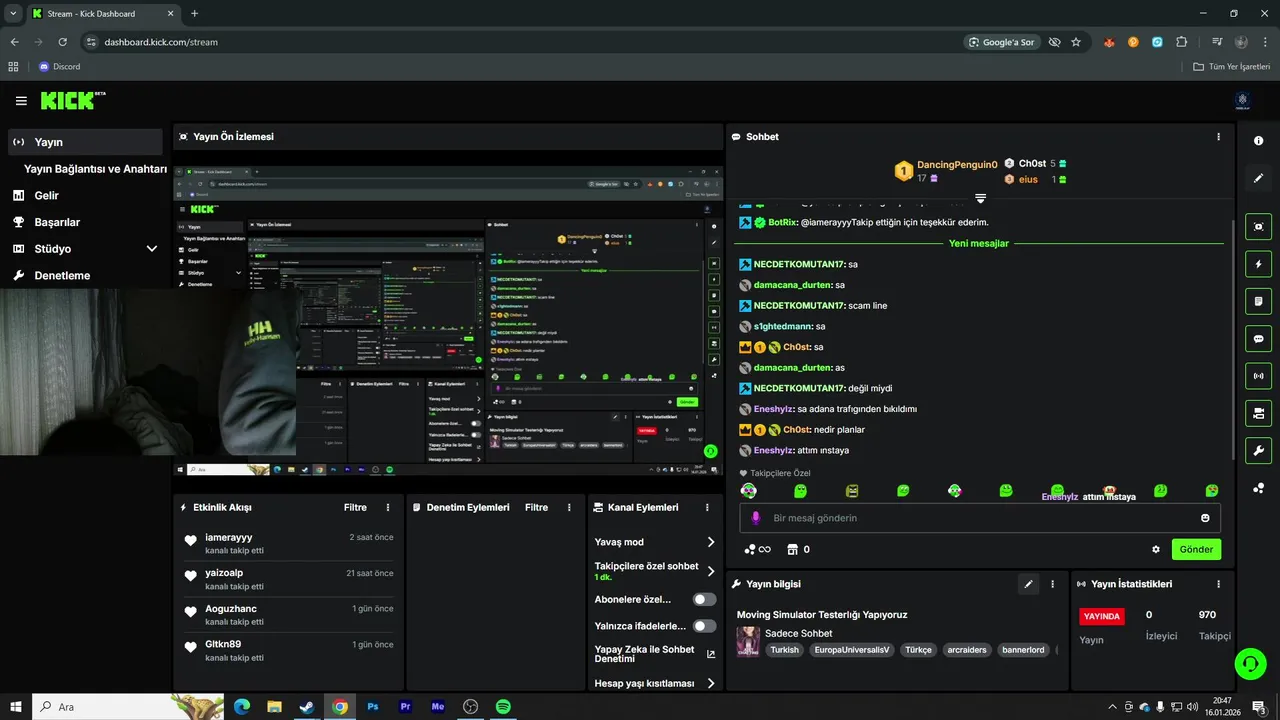
Task: Open the Chrome extensions puzzle icon
Action: [1182, 42]
